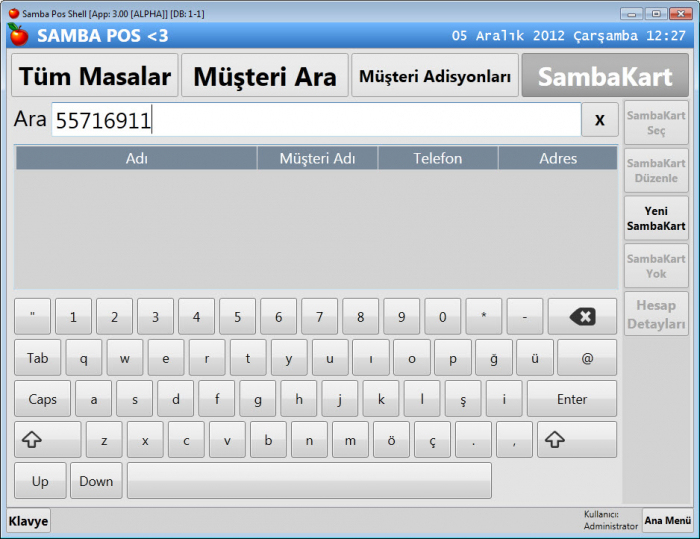Go to Ana Menü
The image size is (700, 539).
pos(667,521)
